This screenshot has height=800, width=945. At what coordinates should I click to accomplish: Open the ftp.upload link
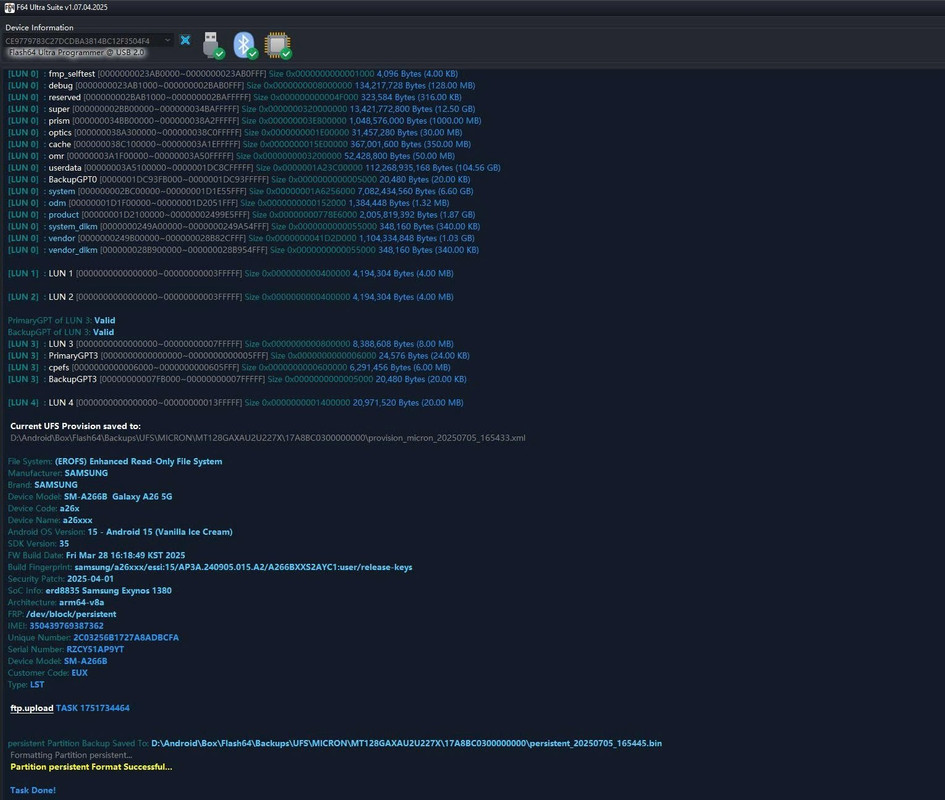(31, 708)
